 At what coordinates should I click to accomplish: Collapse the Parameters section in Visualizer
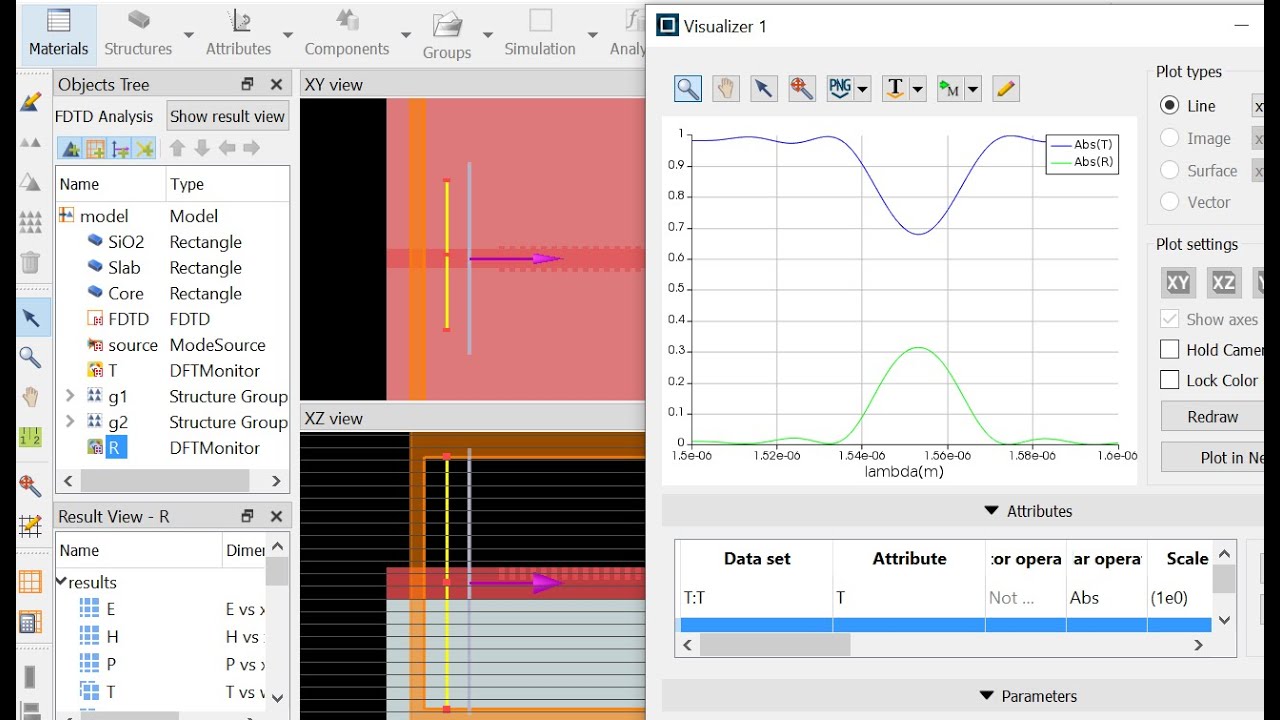986,696
